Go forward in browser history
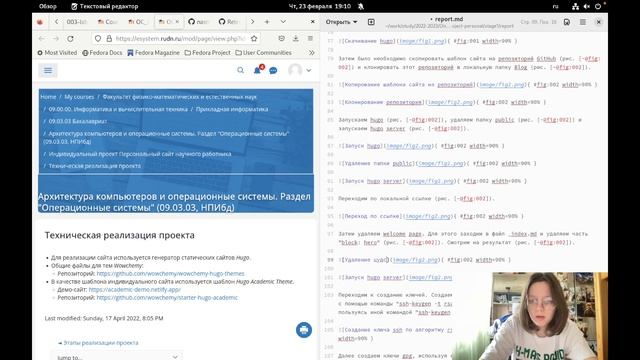640x360 pixels. click(56, 39)
